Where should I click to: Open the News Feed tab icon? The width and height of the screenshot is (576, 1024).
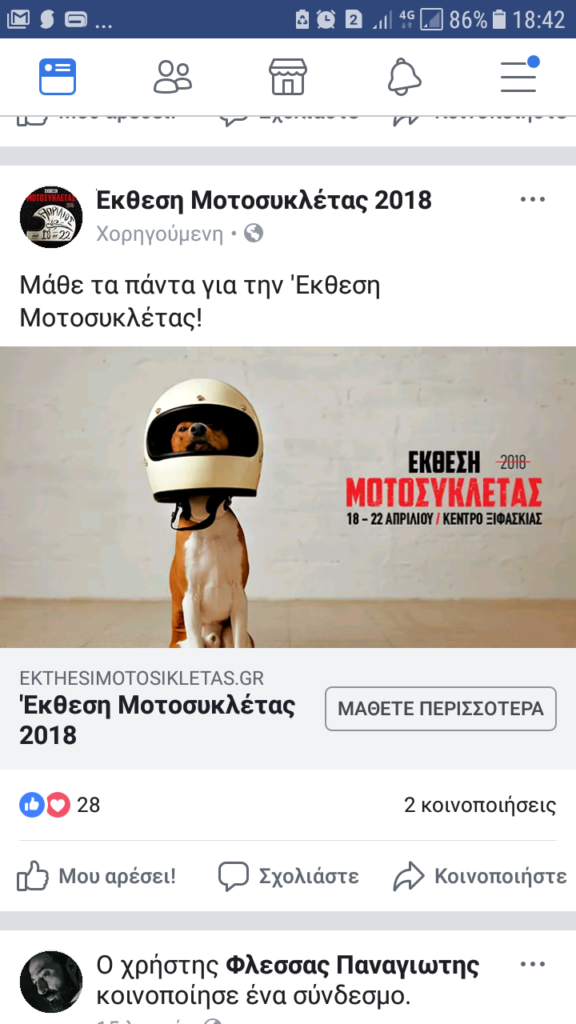click(x=57, y=77)
